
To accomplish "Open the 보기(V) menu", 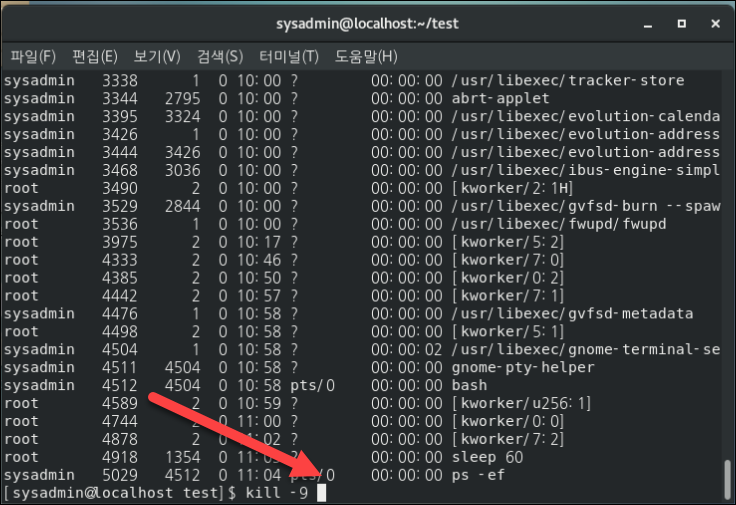I will (x=157, y=57).
